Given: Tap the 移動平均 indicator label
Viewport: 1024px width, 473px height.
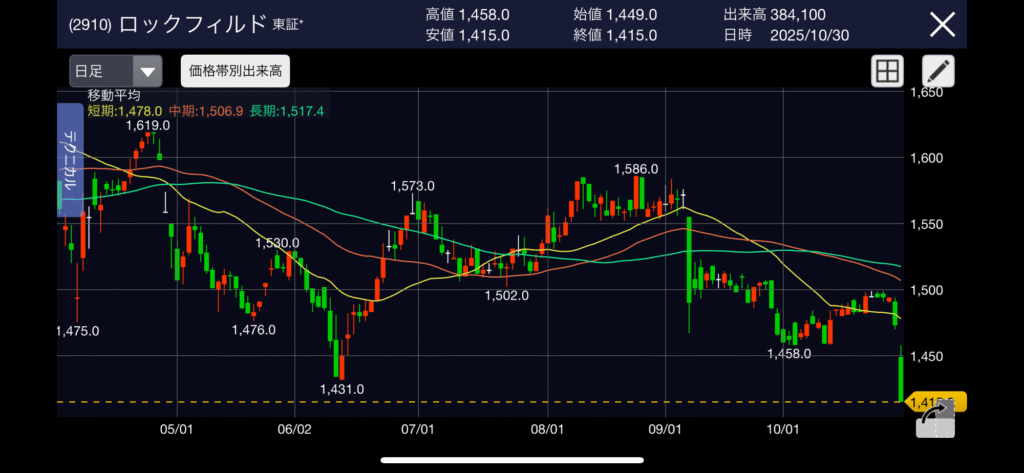Looking at the screenshot, I should [x=114, y=95].
